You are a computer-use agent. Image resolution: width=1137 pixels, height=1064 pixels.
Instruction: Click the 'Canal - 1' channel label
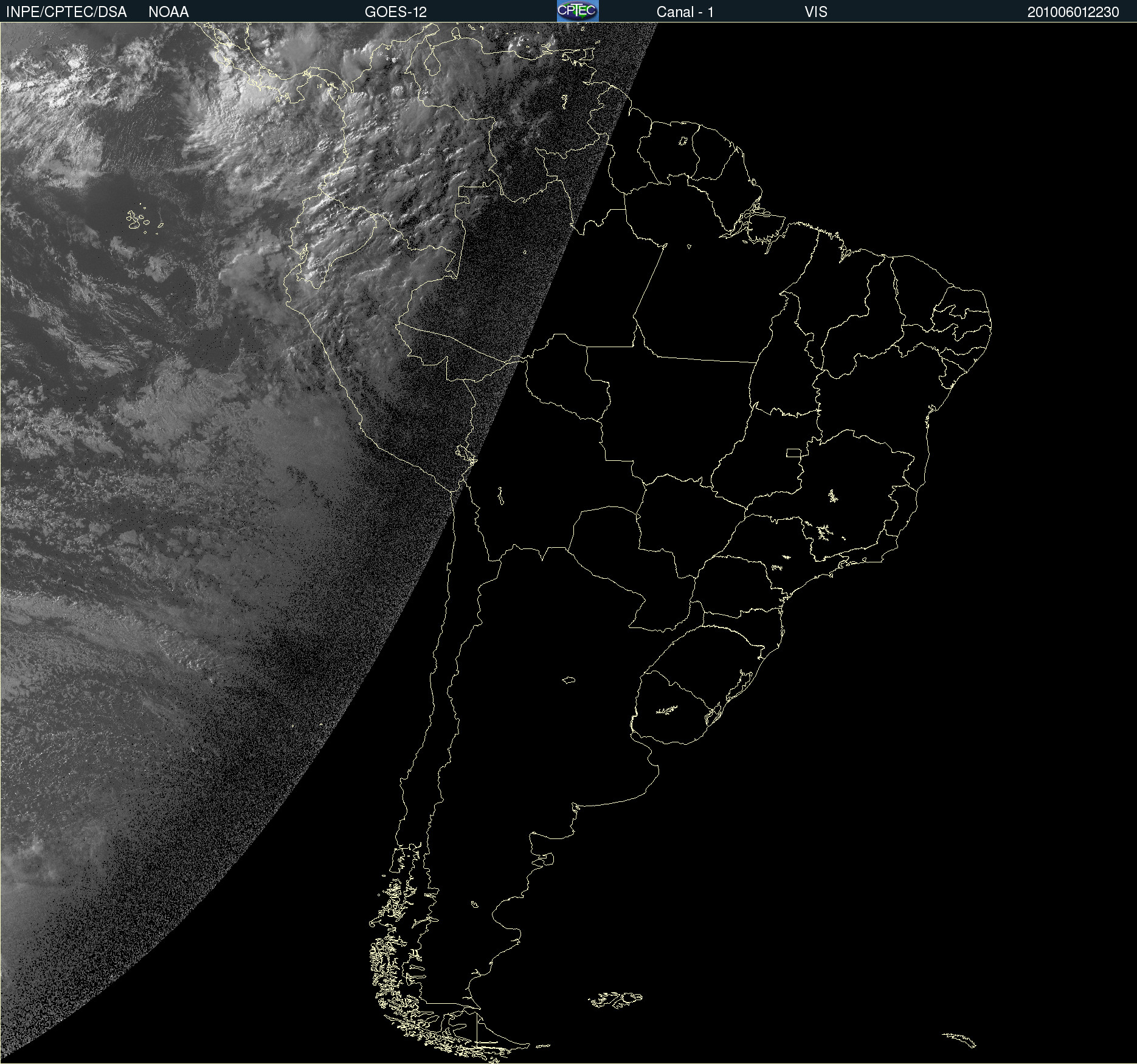tap(685, 12)
